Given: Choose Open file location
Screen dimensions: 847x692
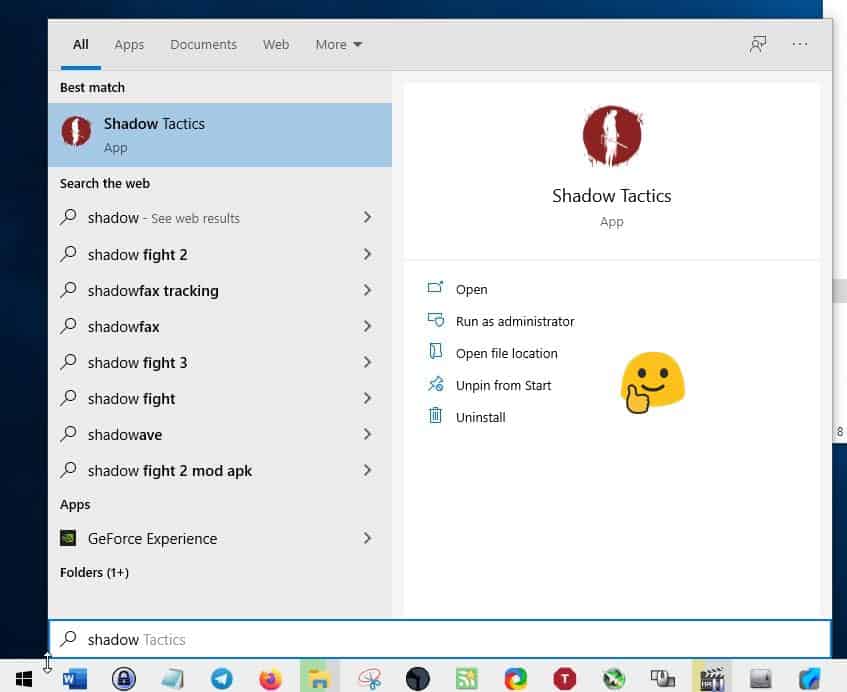Looking at the screenshot, I should coord(507,353).
